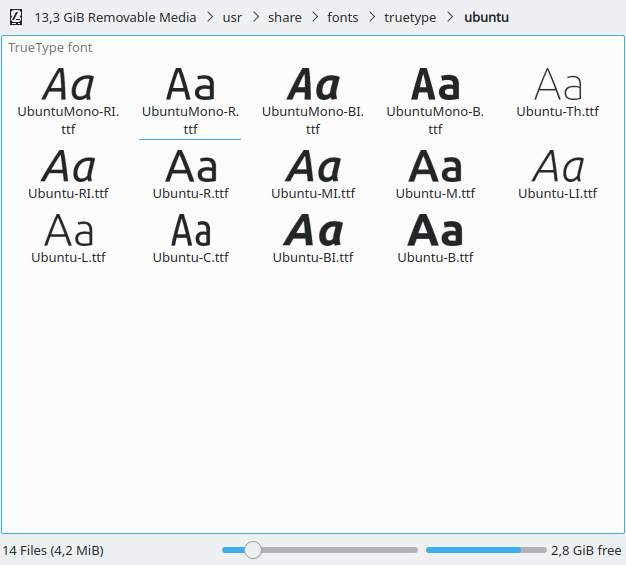Navigate to the usr folder in breadcrumb

point(232,18)
